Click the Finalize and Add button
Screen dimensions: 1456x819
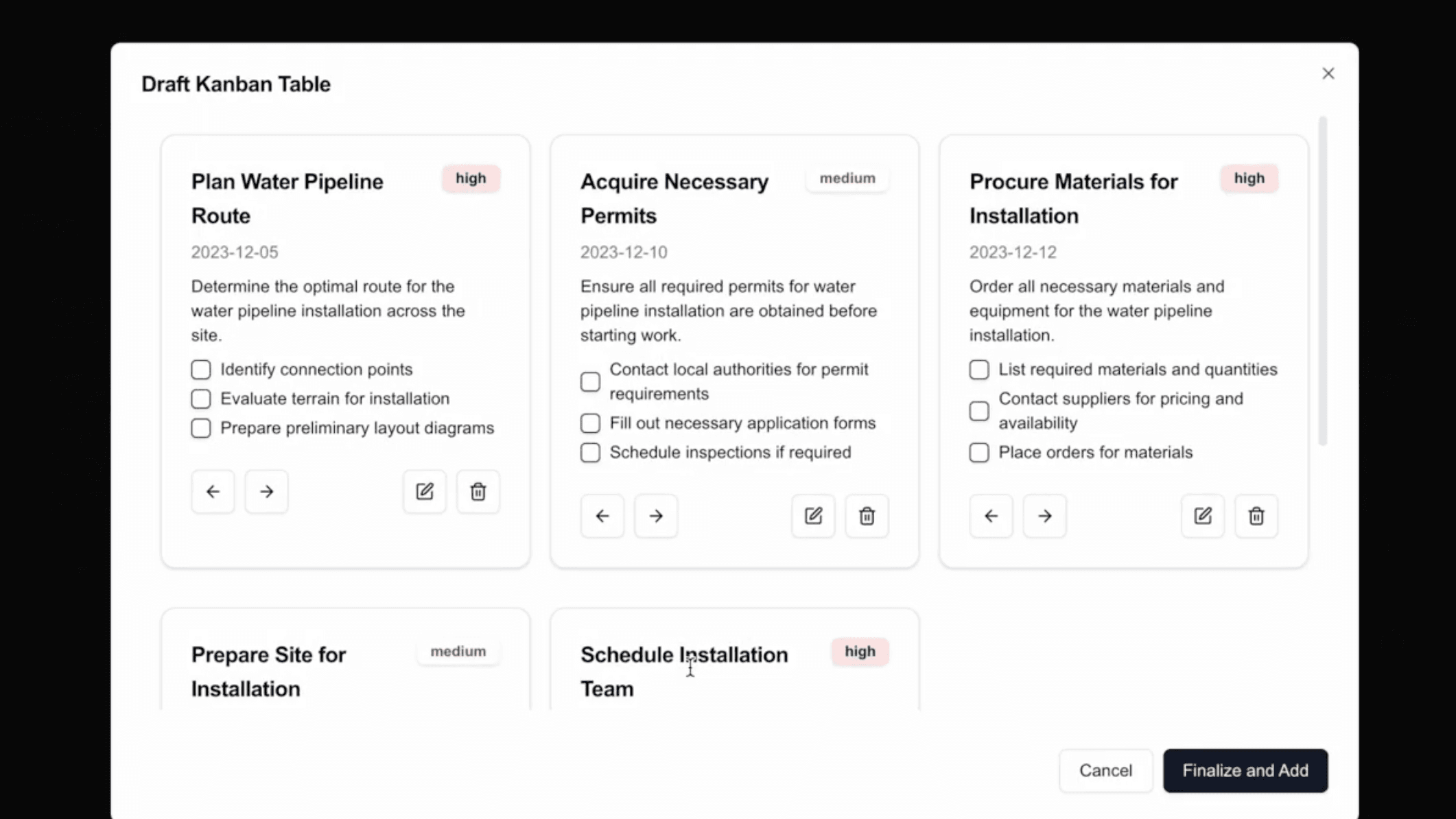pos(1245,770)
